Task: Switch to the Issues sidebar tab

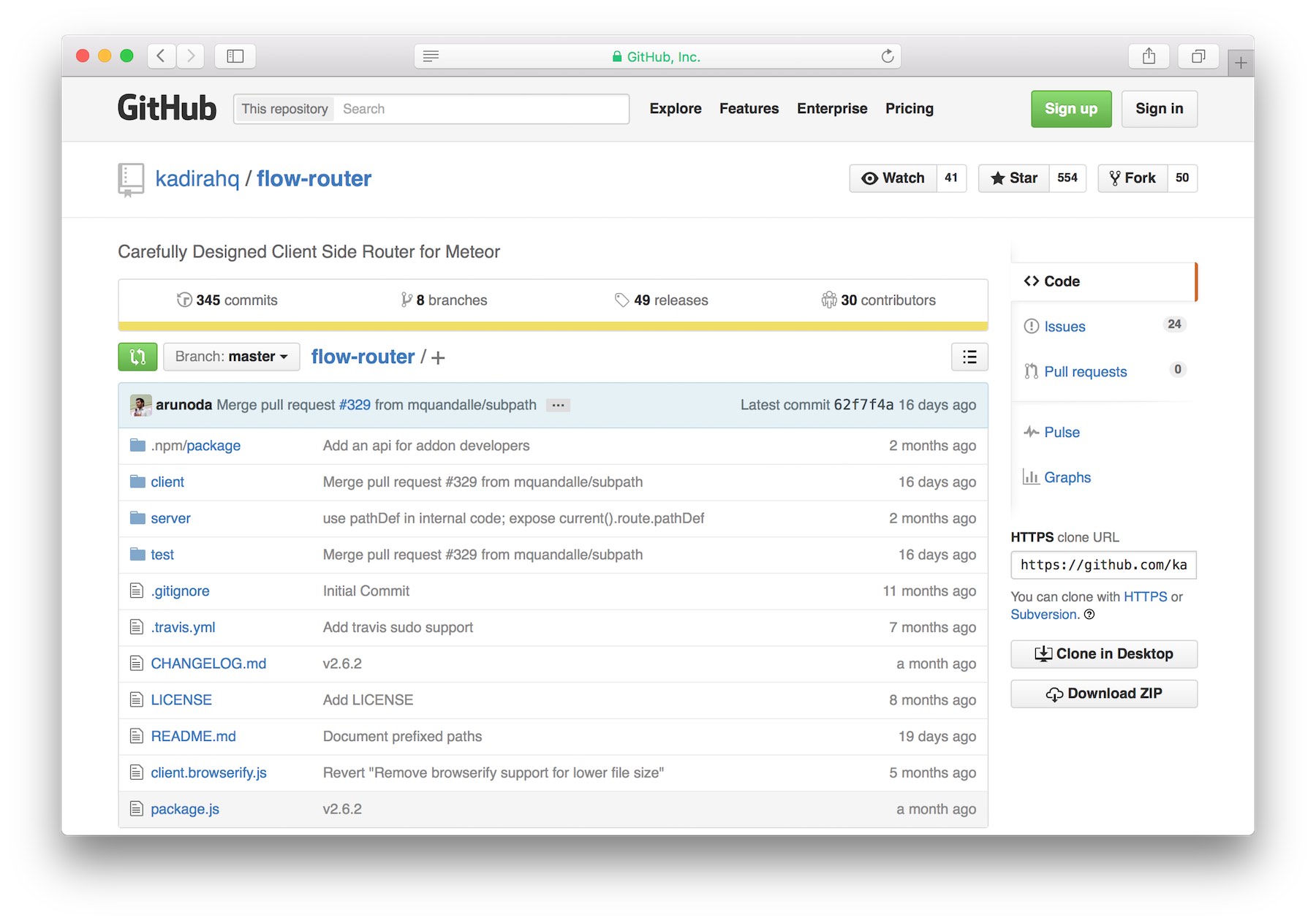Action: point(1064,327)
